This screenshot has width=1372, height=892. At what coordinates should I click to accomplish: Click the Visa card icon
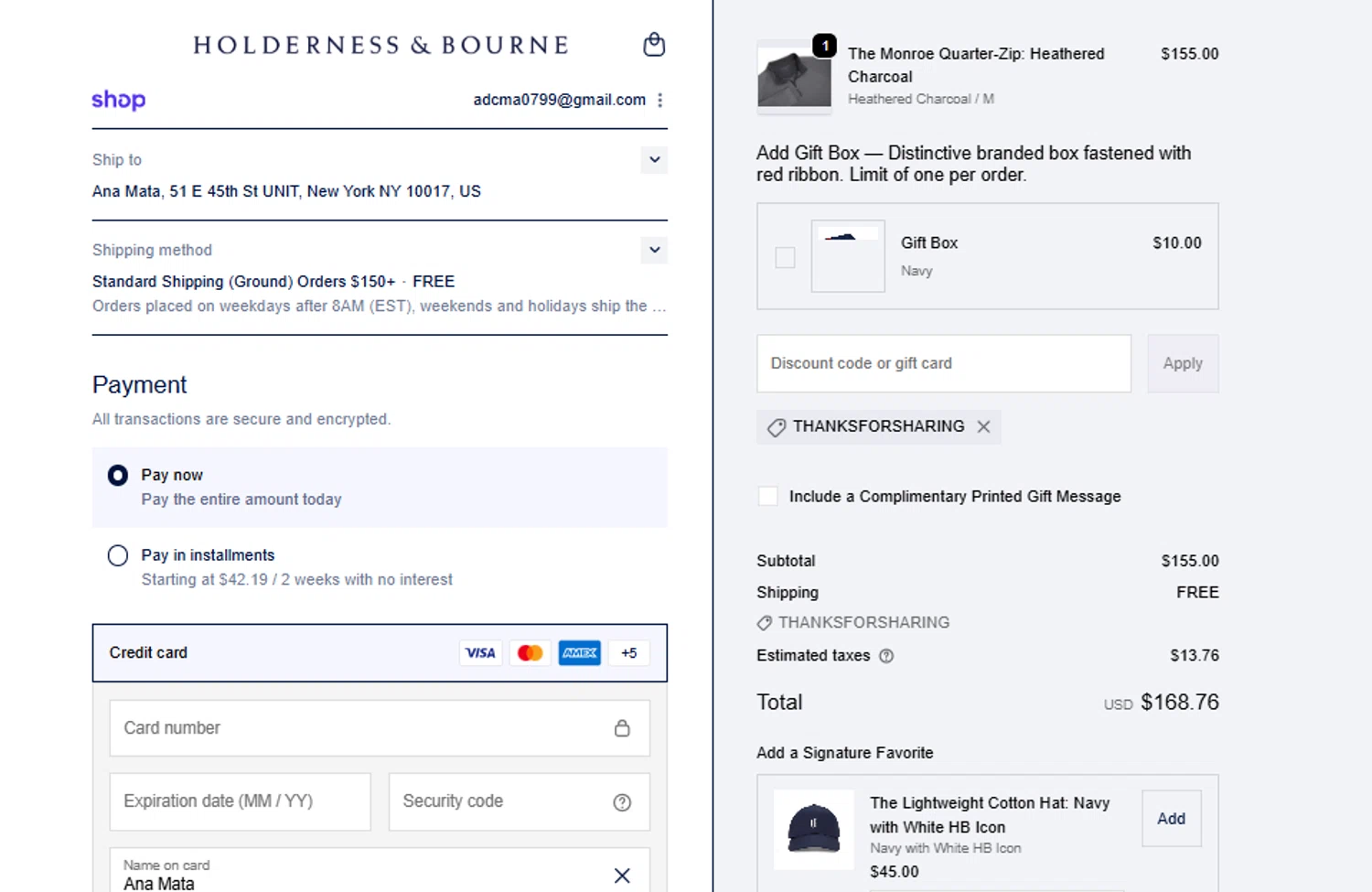[x=480, y=653]
